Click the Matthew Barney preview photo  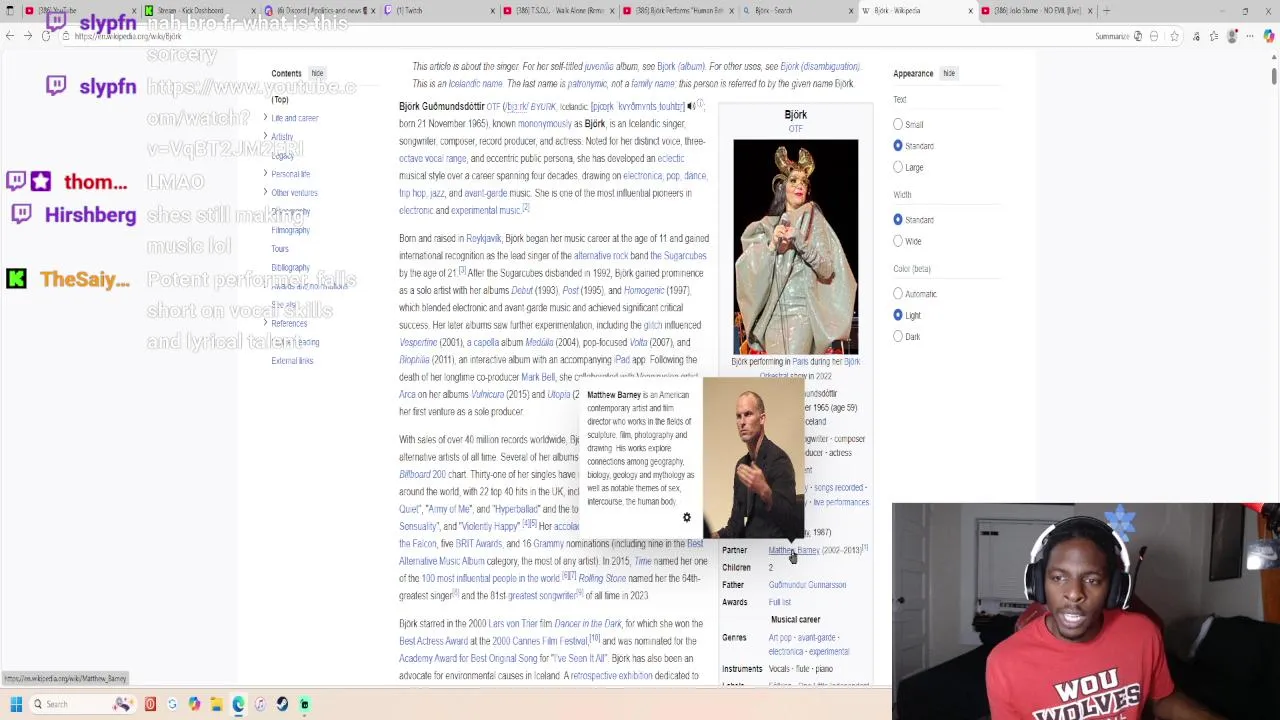click(753, 459)
